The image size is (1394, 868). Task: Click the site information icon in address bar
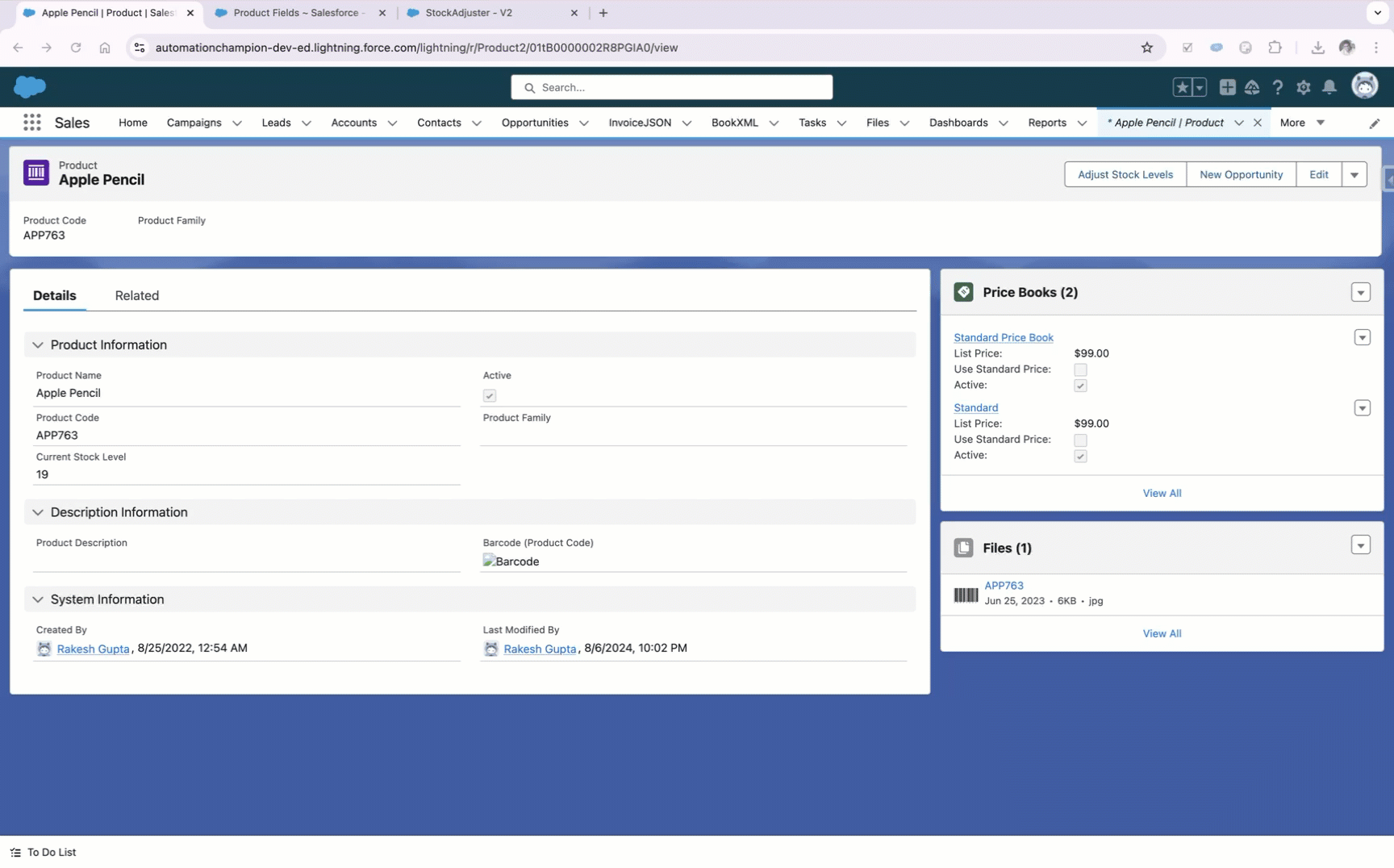coord(140,48)
